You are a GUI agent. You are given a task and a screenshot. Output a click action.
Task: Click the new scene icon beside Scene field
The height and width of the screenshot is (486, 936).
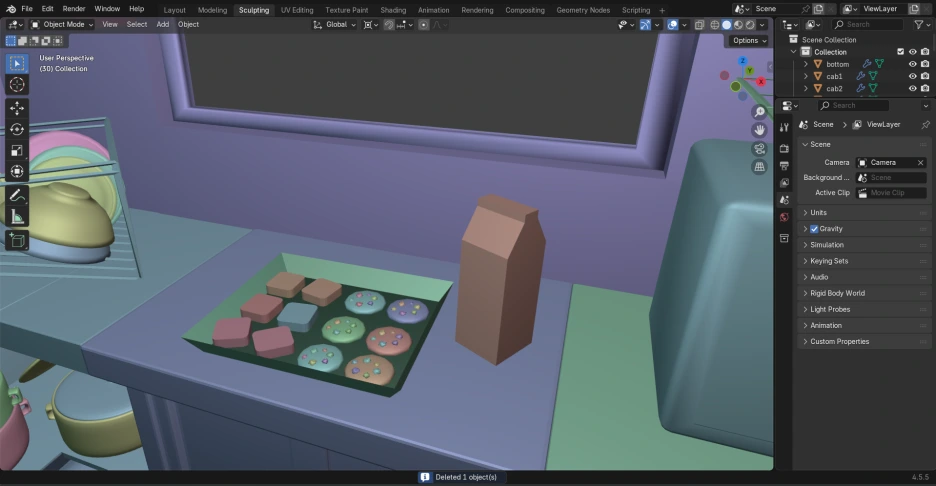point(818,9)
